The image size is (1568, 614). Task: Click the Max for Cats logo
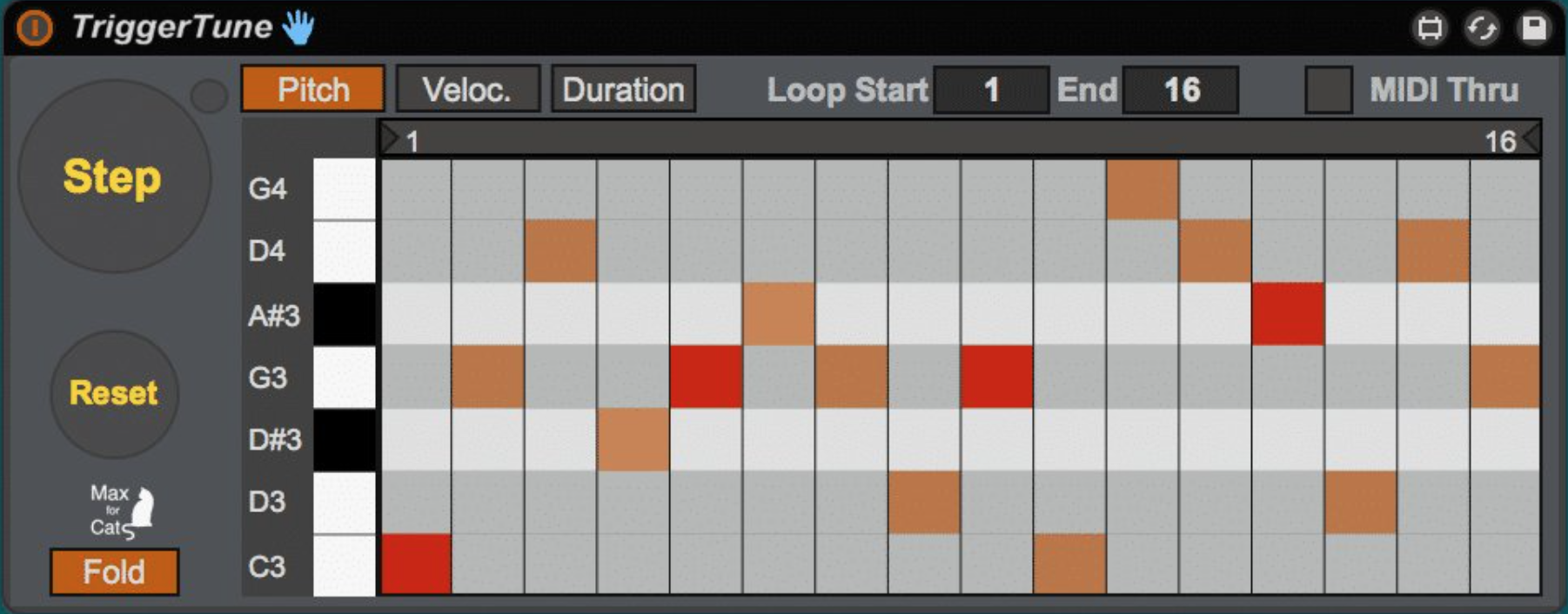122,511
